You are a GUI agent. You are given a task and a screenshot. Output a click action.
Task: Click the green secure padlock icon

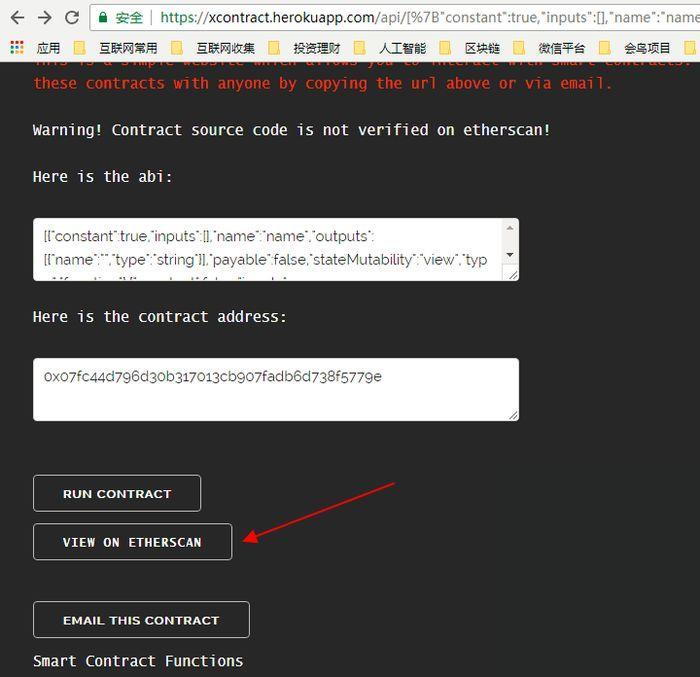point(103,17)
